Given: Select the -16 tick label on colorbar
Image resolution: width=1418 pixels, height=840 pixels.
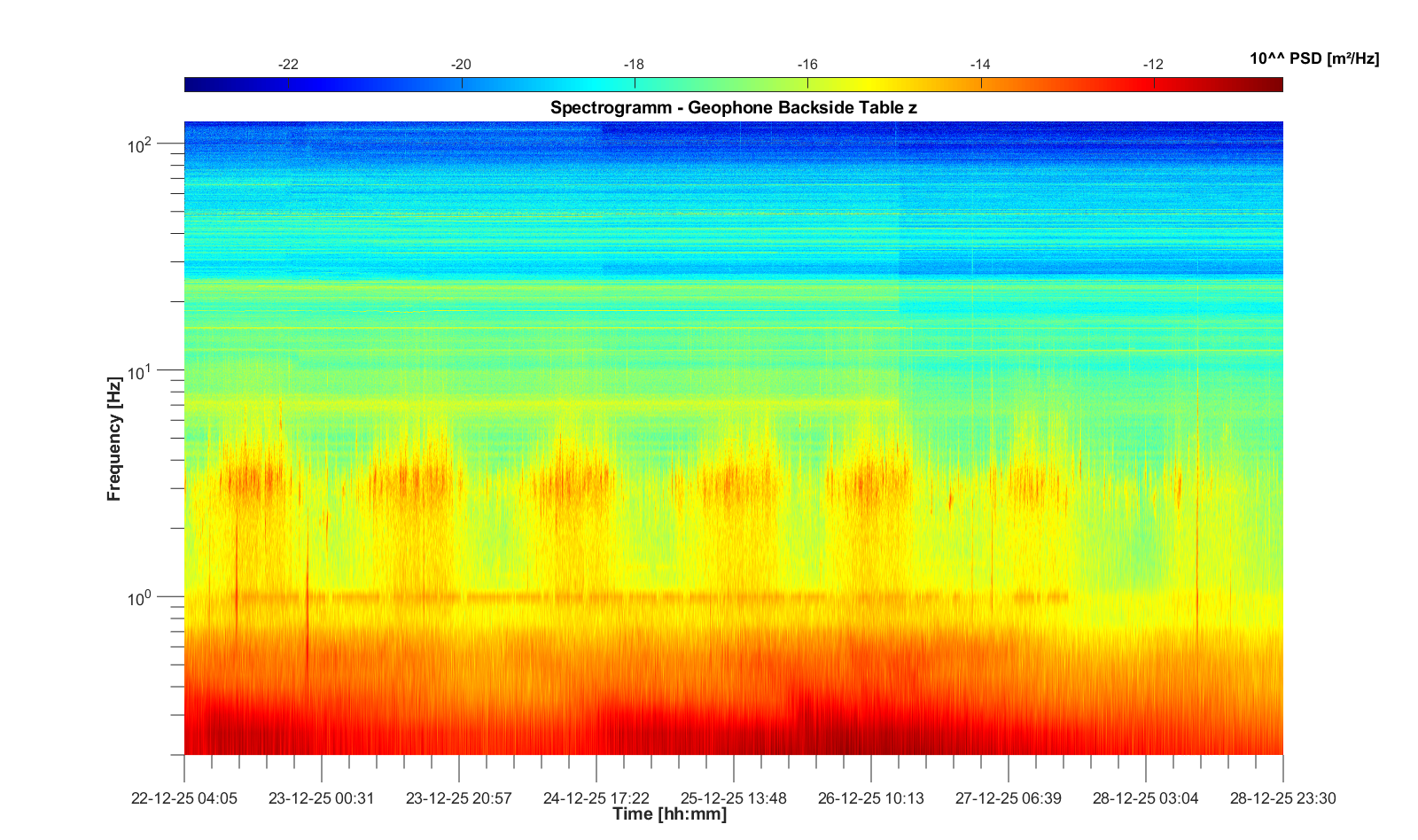Looking at the screenshot, I should (807, 65).
